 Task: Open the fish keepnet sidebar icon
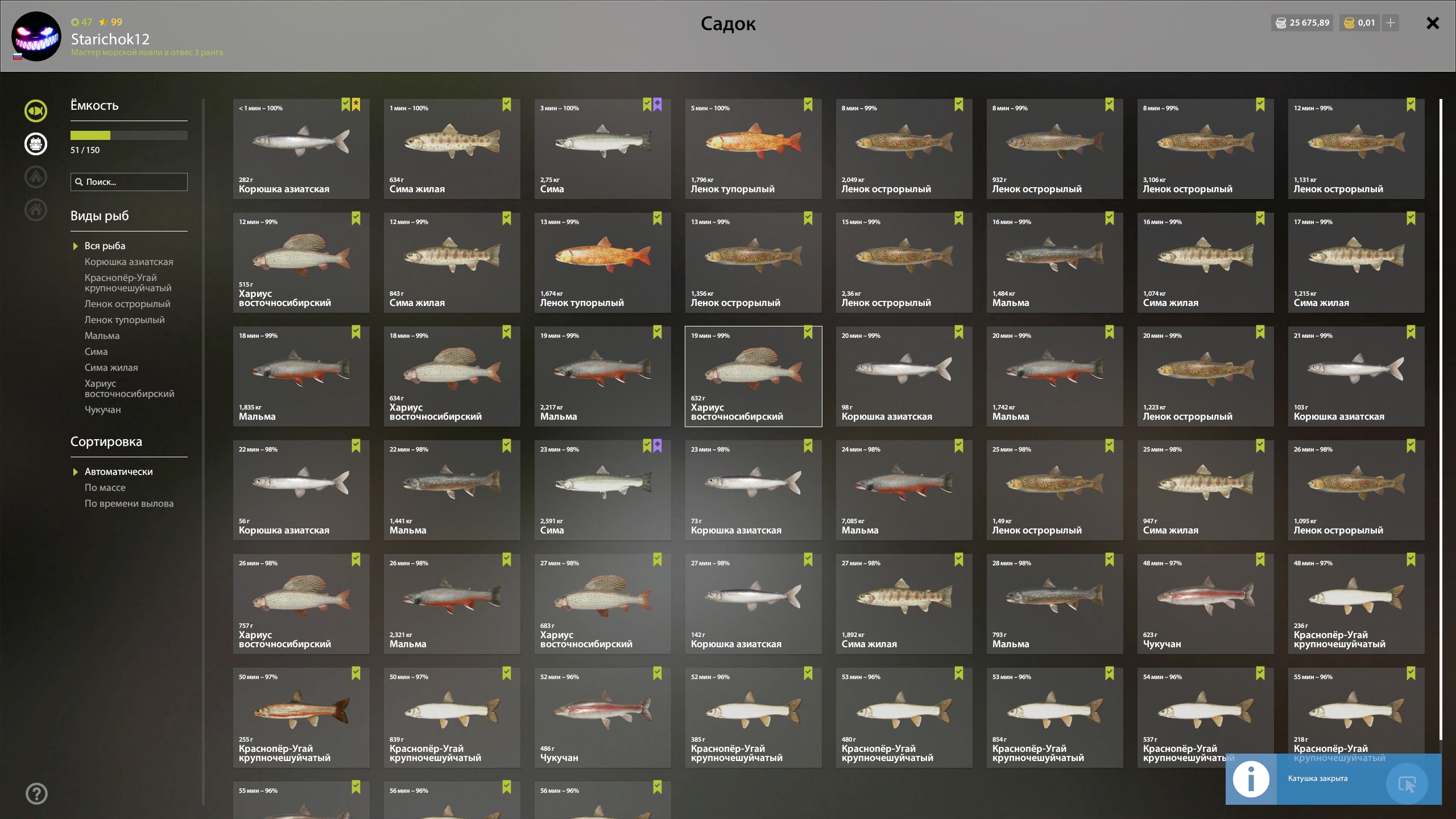tap(36, 111)
